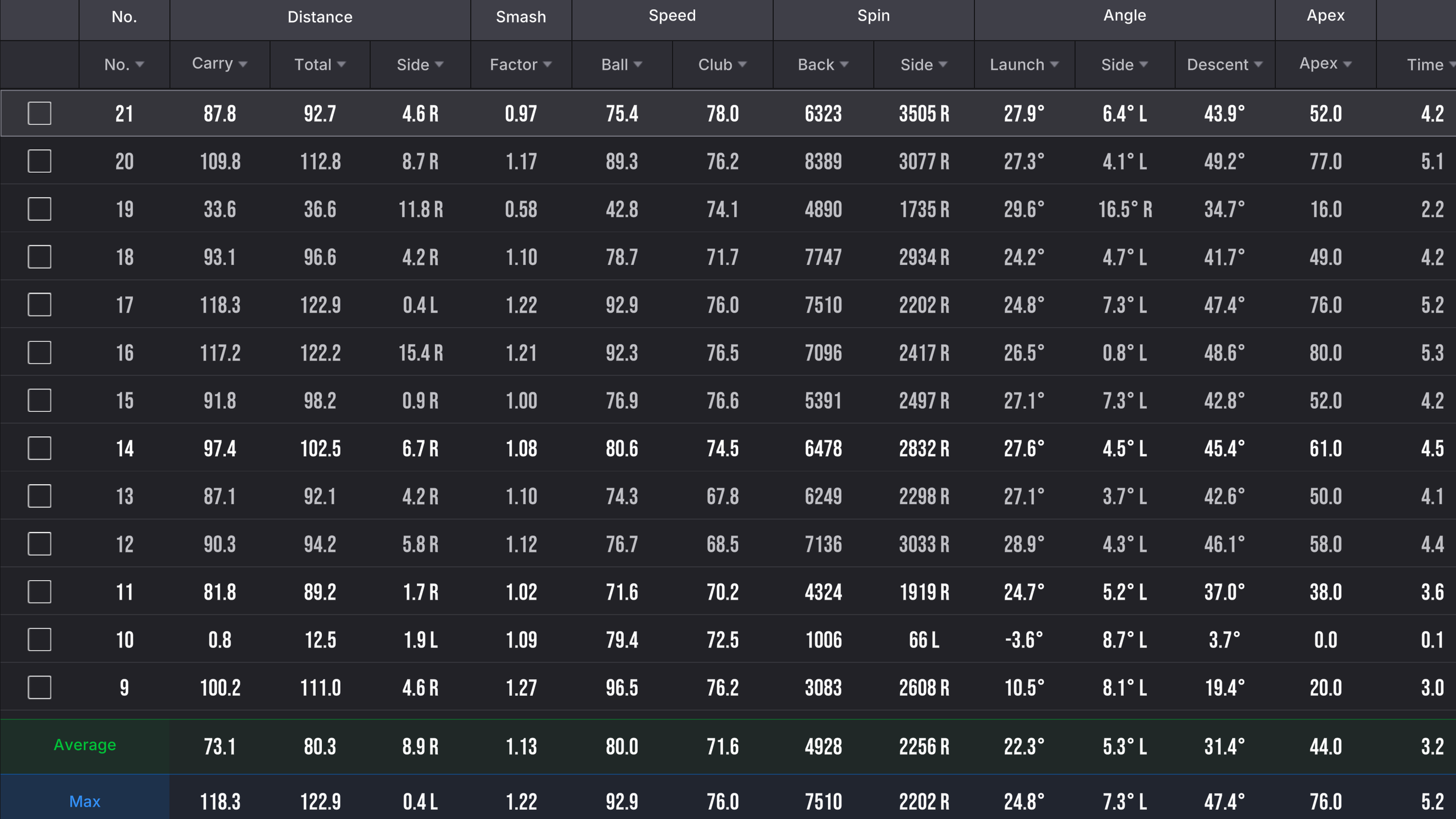Select the Max summary row label
Image resolution: width=1456 pixels, height=819 pixels.
(85, 801)
